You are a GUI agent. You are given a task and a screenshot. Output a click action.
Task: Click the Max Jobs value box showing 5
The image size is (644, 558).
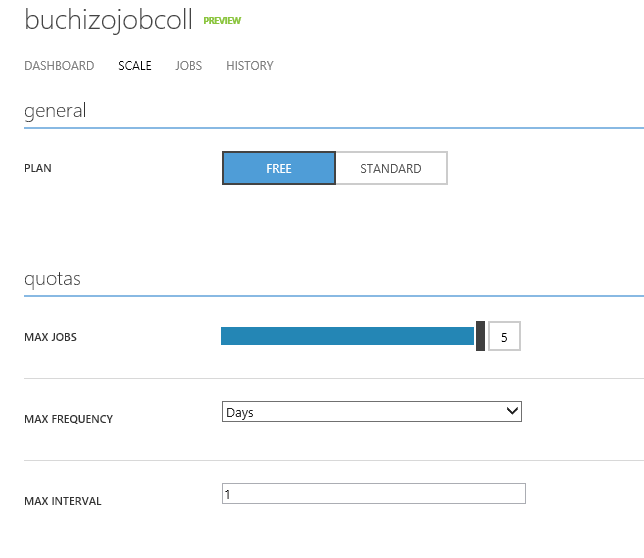(x=504, y=336)
